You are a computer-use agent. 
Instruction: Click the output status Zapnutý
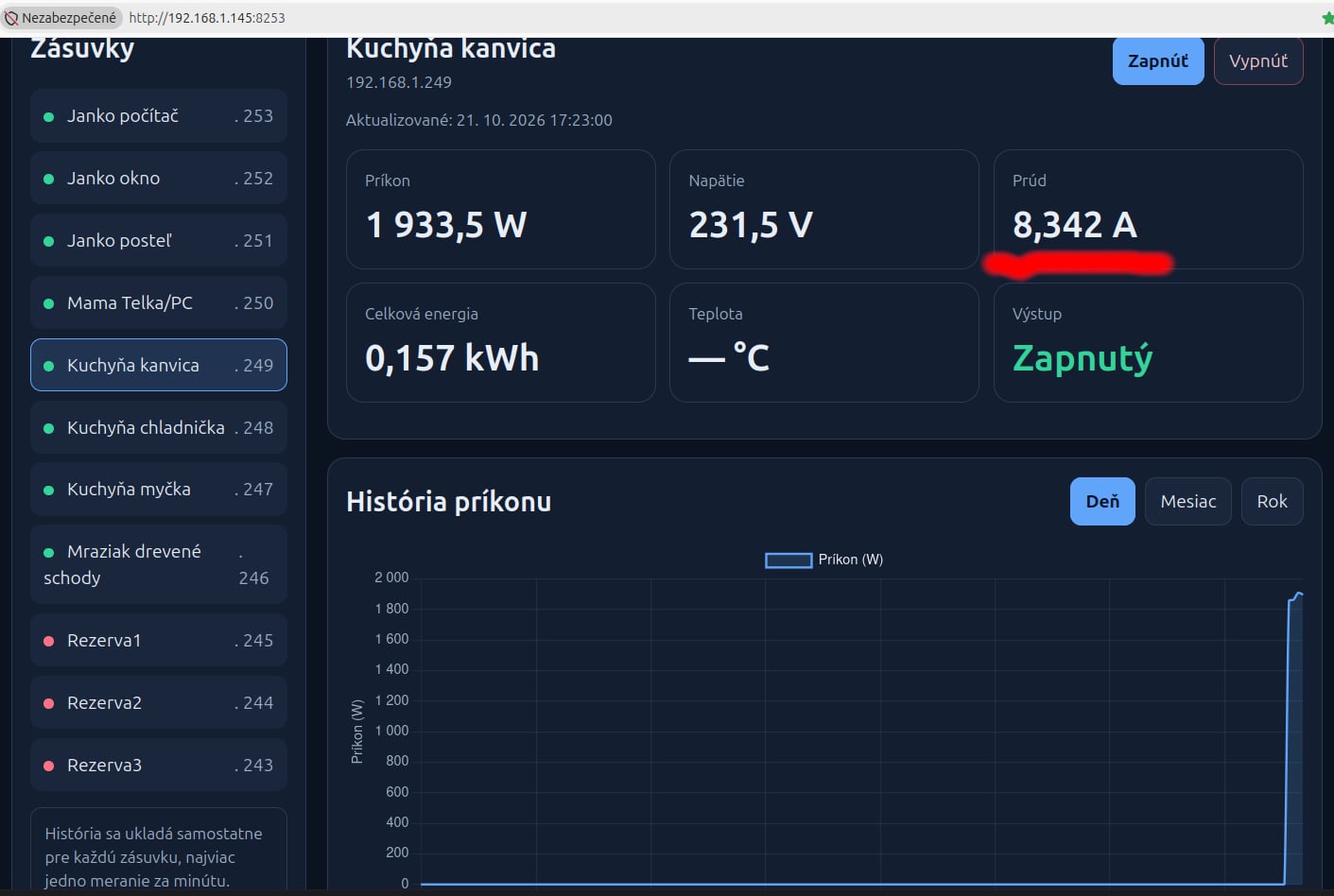[1083, 358]
